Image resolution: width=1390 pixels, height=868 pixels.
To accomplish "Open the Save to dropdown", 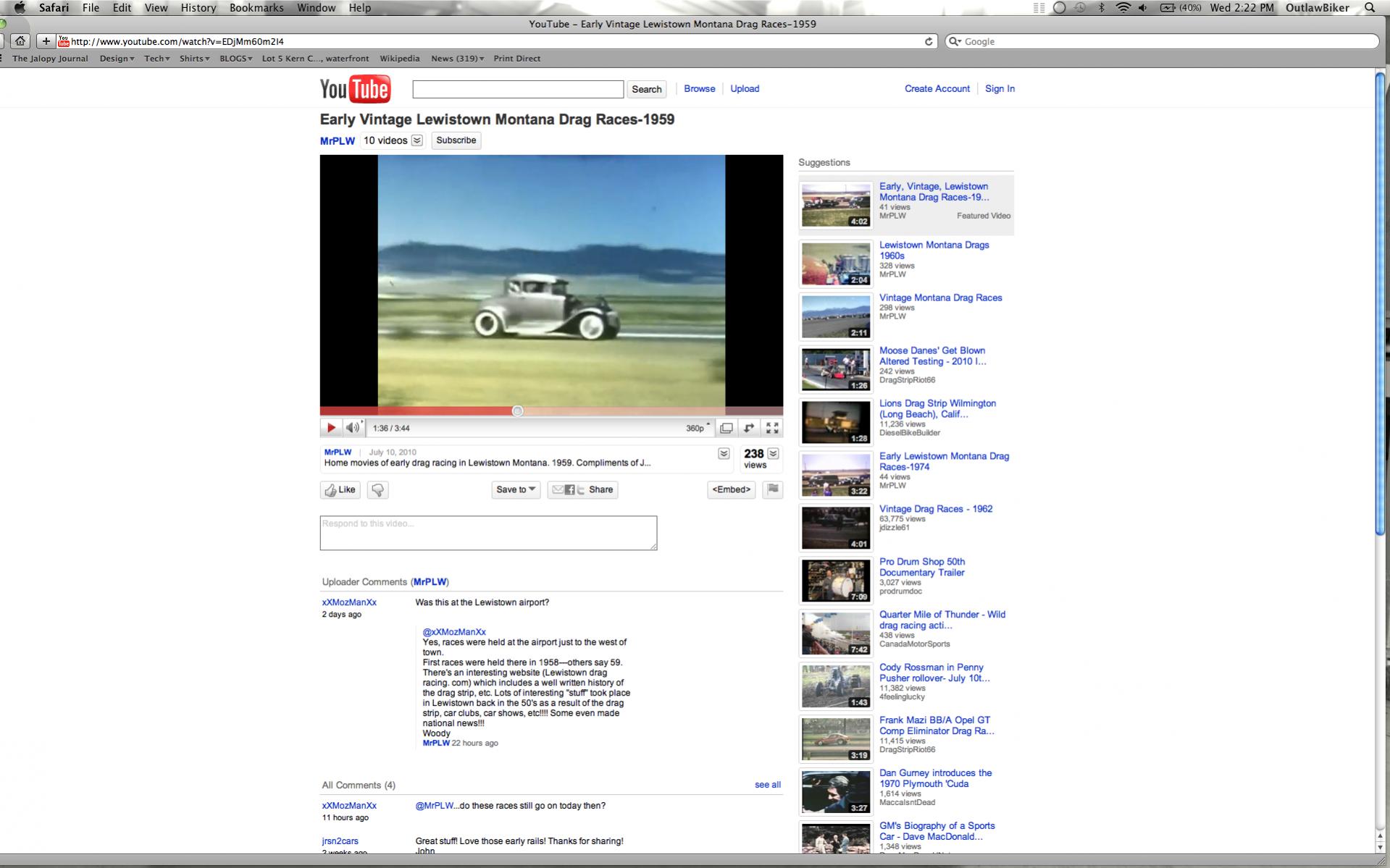I will (x=516, y=489).
